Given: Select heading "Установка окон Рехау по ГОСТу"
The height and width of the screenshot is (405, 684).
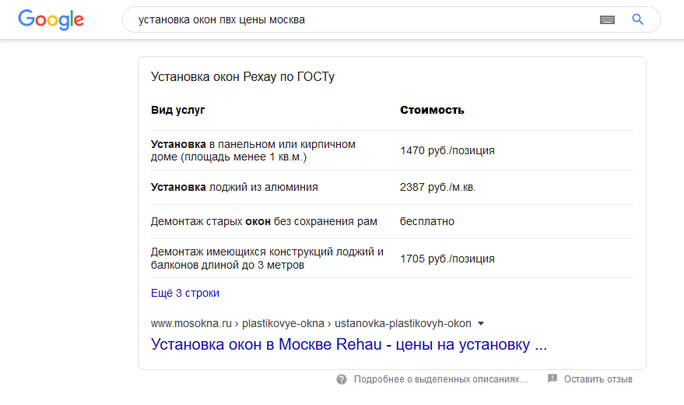Looking at the screenshot, I should click(243, 77).
